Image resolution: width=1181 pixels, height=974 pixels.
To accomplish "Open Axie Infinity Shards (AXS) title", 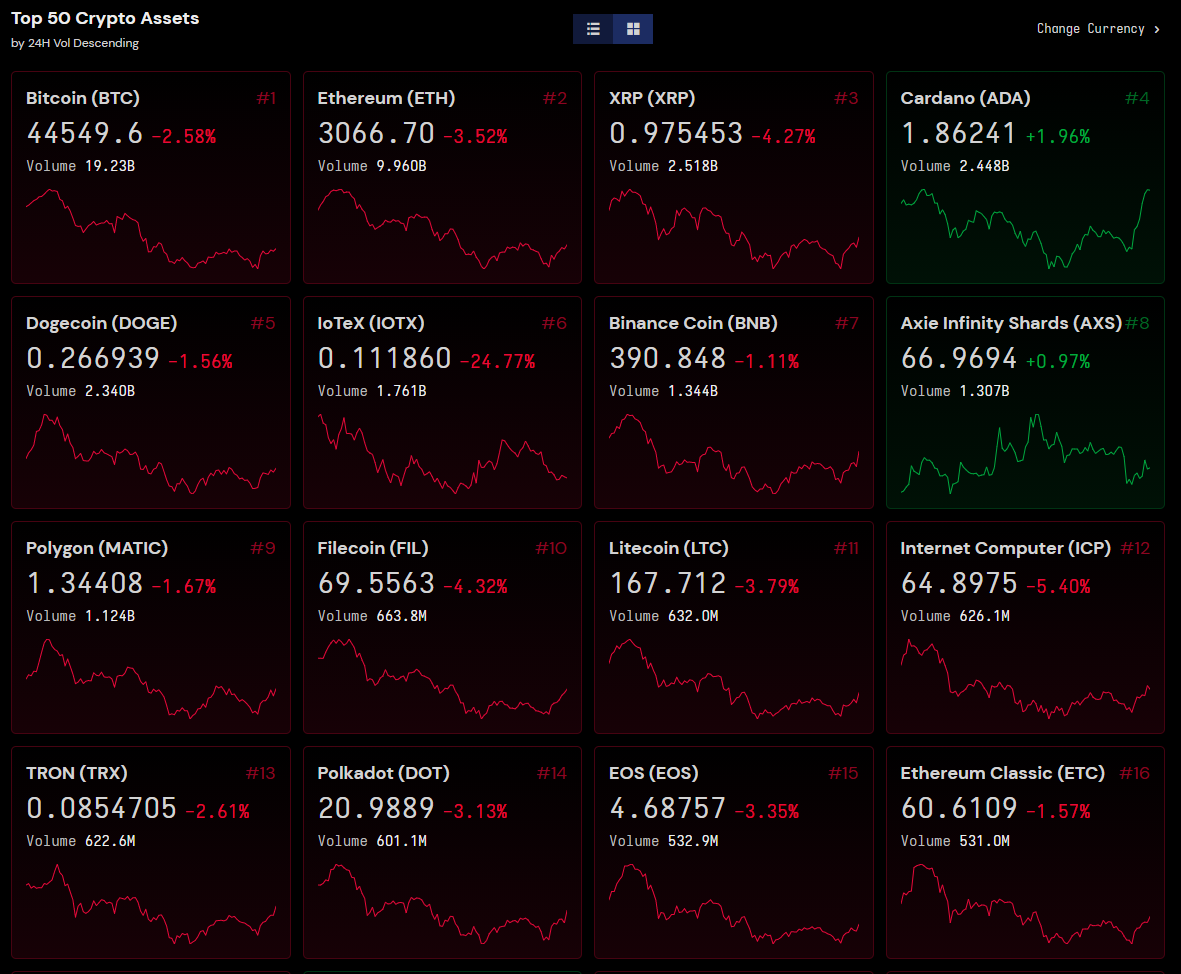I will click(1012, 323).
